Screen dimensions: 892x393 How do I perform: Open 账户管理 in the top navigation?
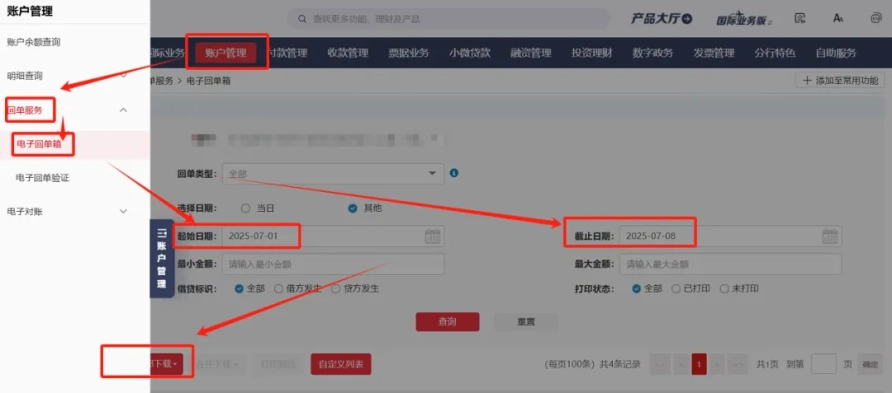tap(226, 53)
